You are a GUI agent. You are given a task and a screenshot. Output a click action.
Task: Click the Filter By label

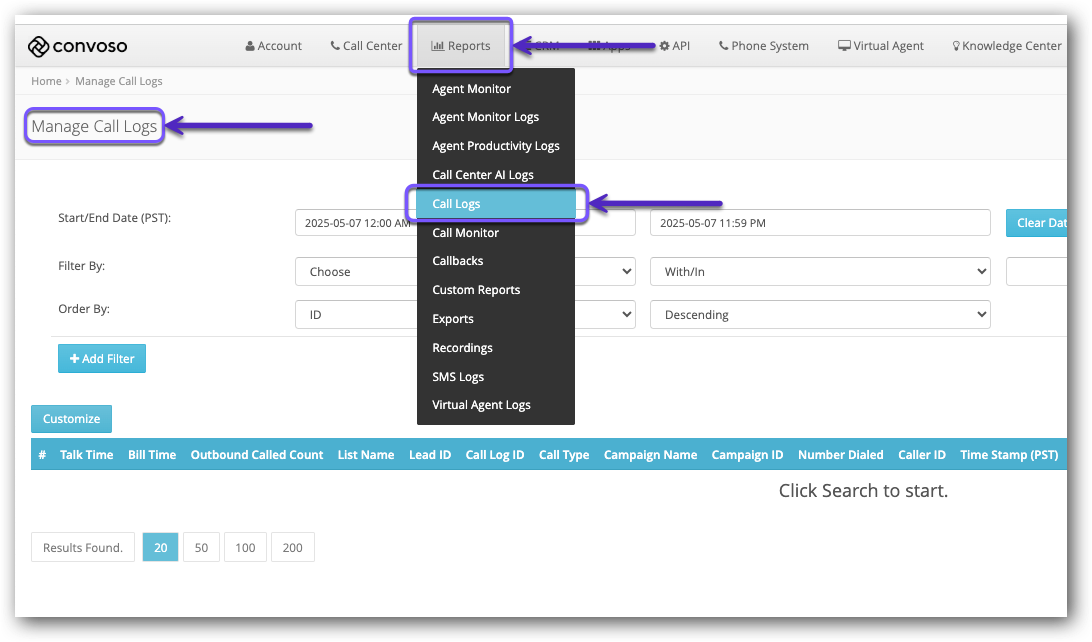point(81,266)
